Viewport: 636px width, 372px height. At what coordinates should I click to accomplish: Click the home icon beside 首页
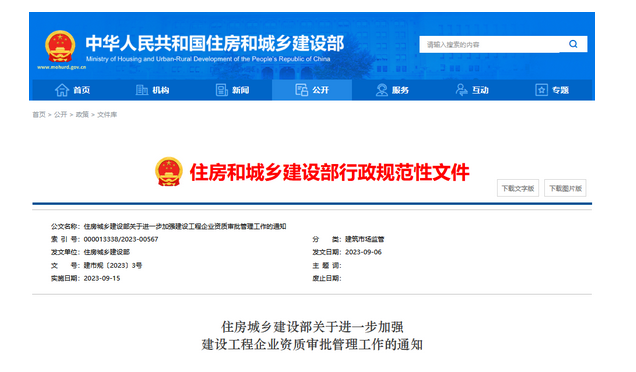tap(62, 90)
